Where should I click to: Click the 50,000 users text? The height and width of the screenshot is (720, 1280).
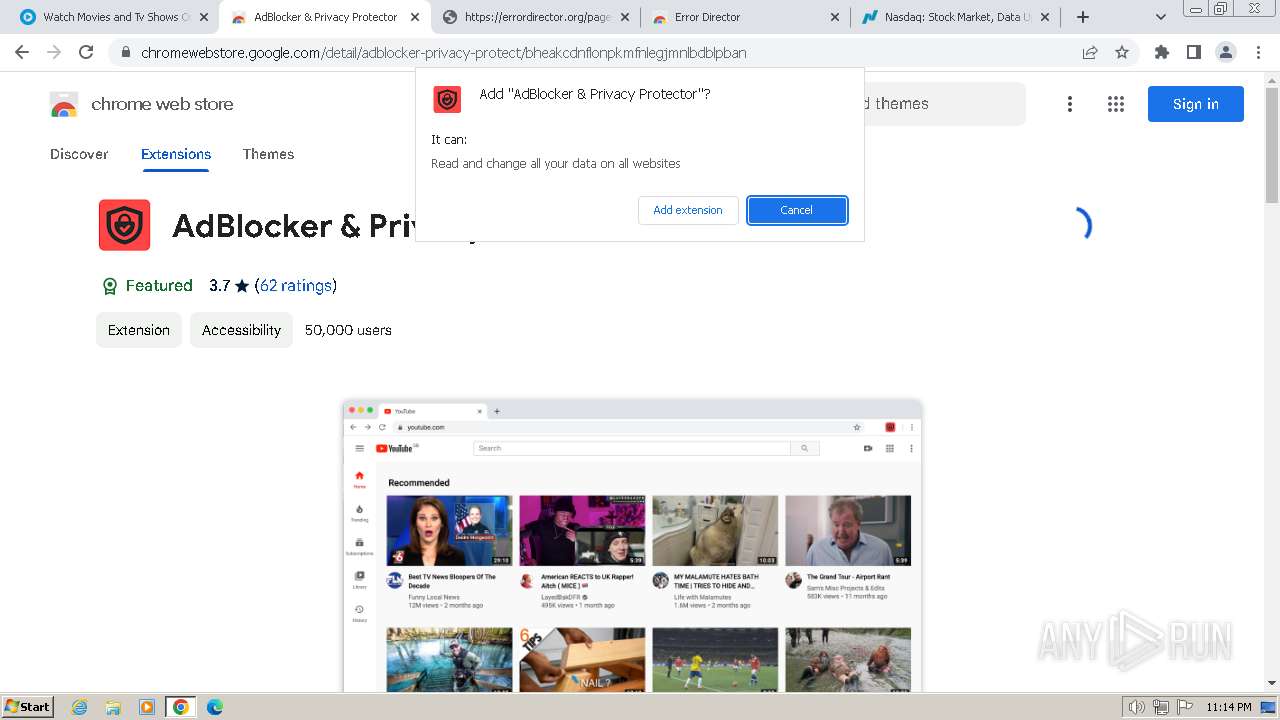coord(348,330)
